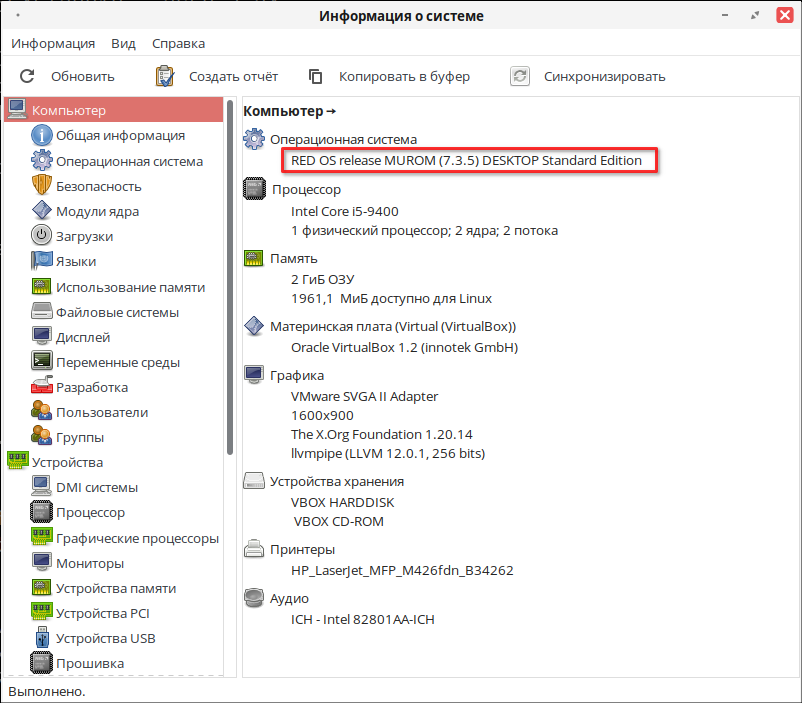The width and height of the screenshot is (802, 703).
Task: Click the terminal icon for Переменные среды
Action: pos(41,361)
